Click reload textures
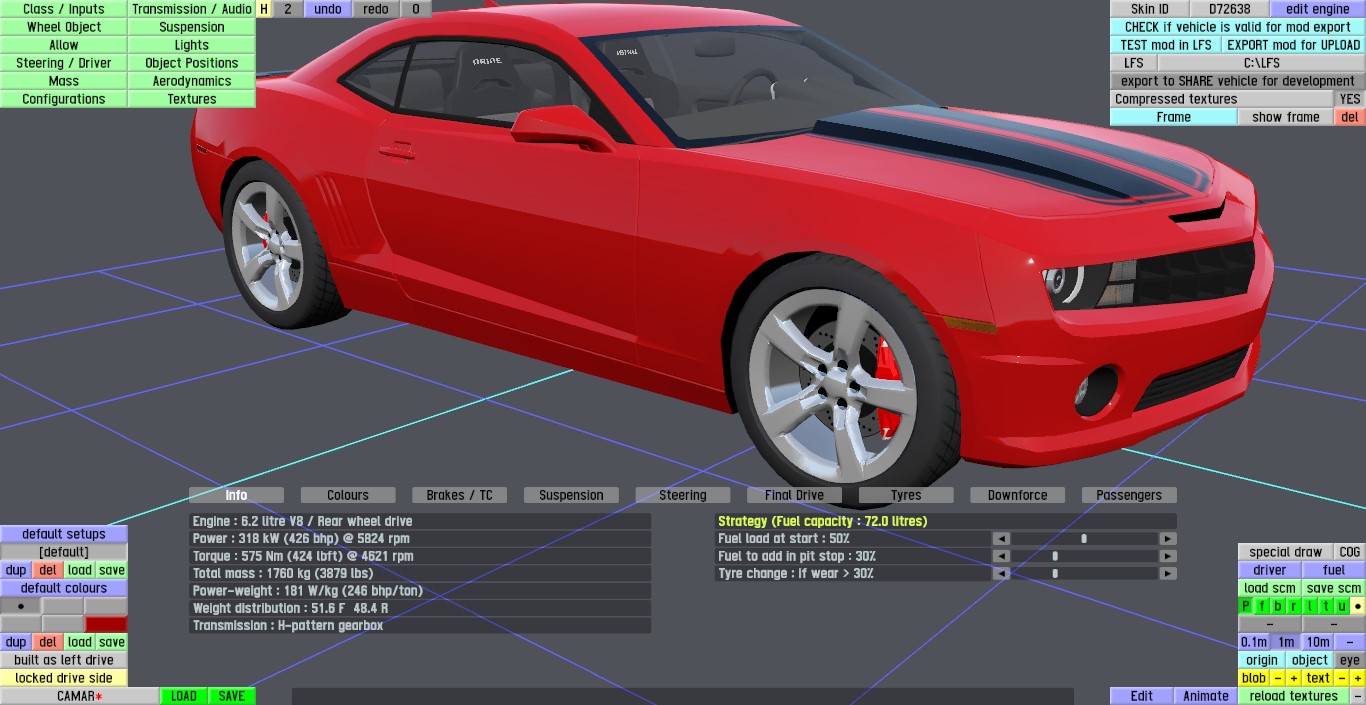 coord(1294,696)
